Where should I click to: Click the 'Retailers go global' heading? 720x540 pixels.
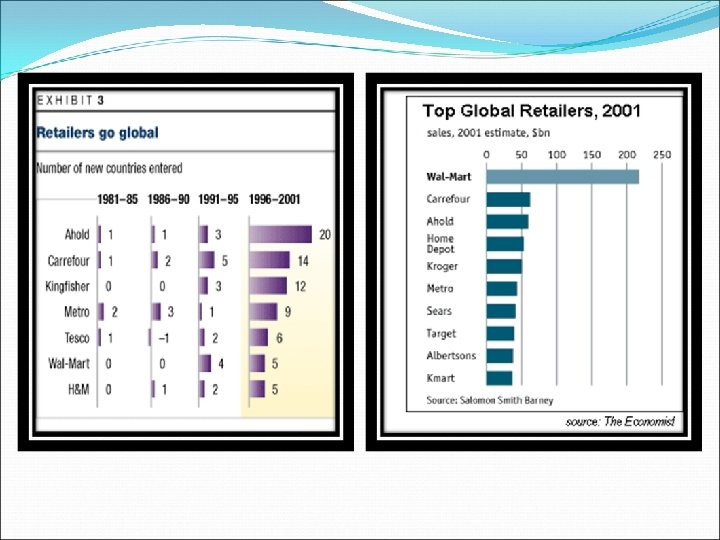(97, 133)
